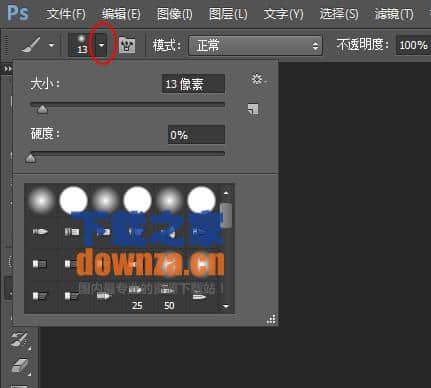This screenshot has height=388, width=431.
Task: Select the History Brush tool icon
Action: click(x=20, y=339)
